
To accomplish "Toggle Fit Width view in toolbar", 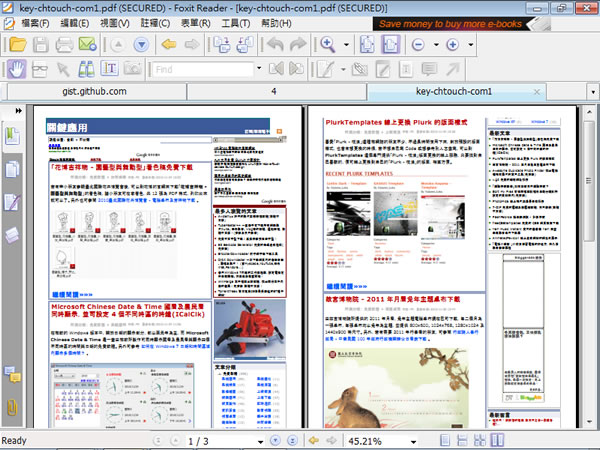I will click(x=390, y=44).
